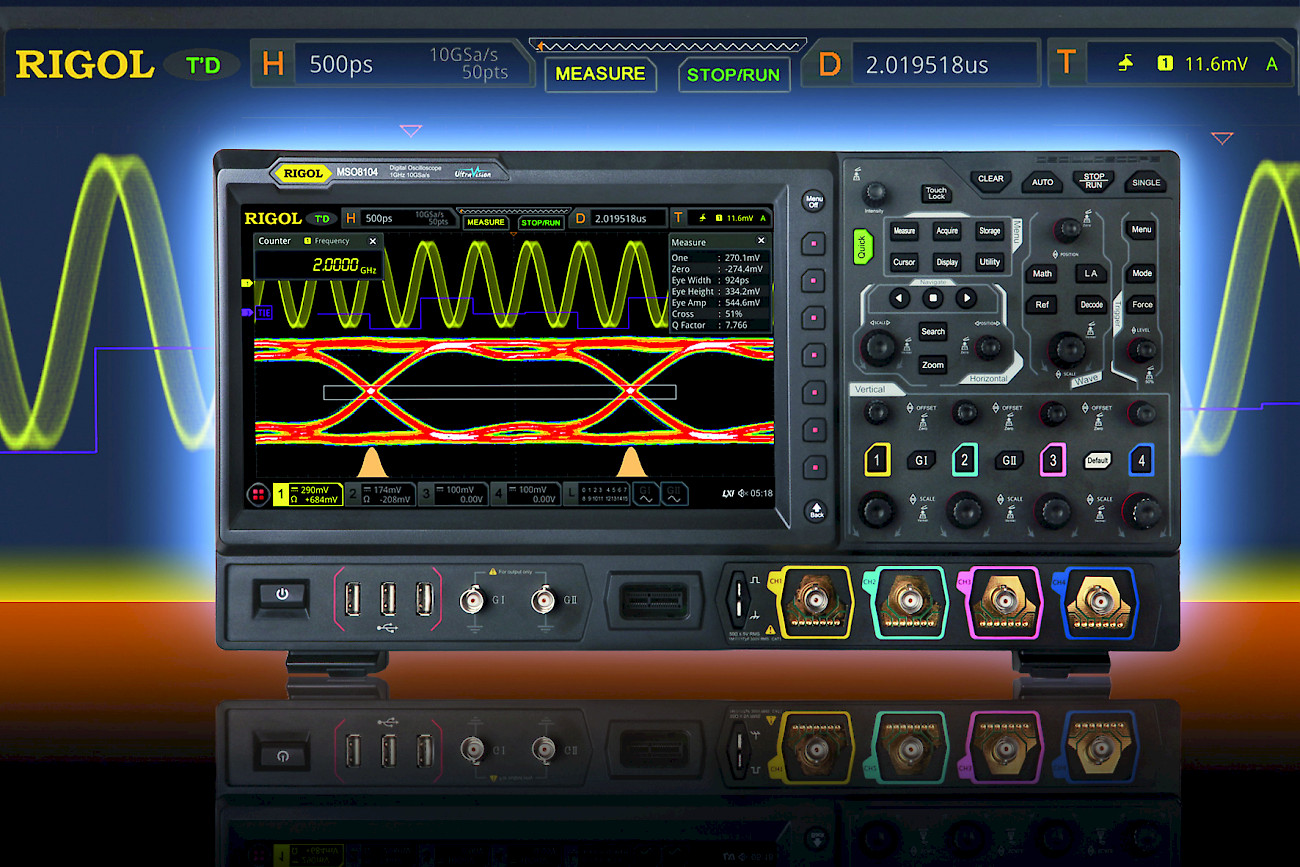Toggle channel 1 with the yellow 1 key
1300x867 pixels.
pos(877,460)
